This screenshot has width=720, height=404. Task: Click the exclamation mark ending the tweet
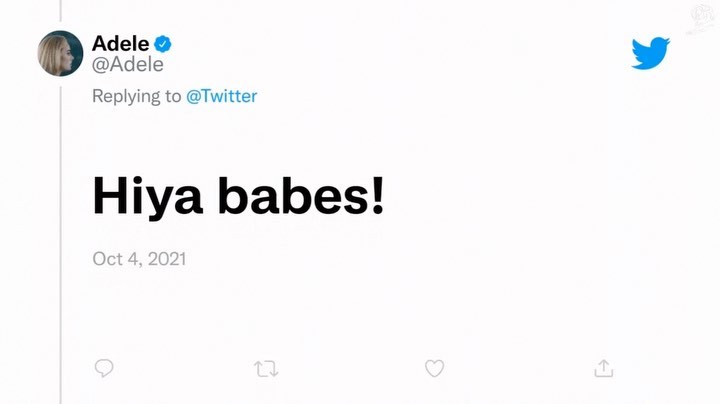pos(377,194)
